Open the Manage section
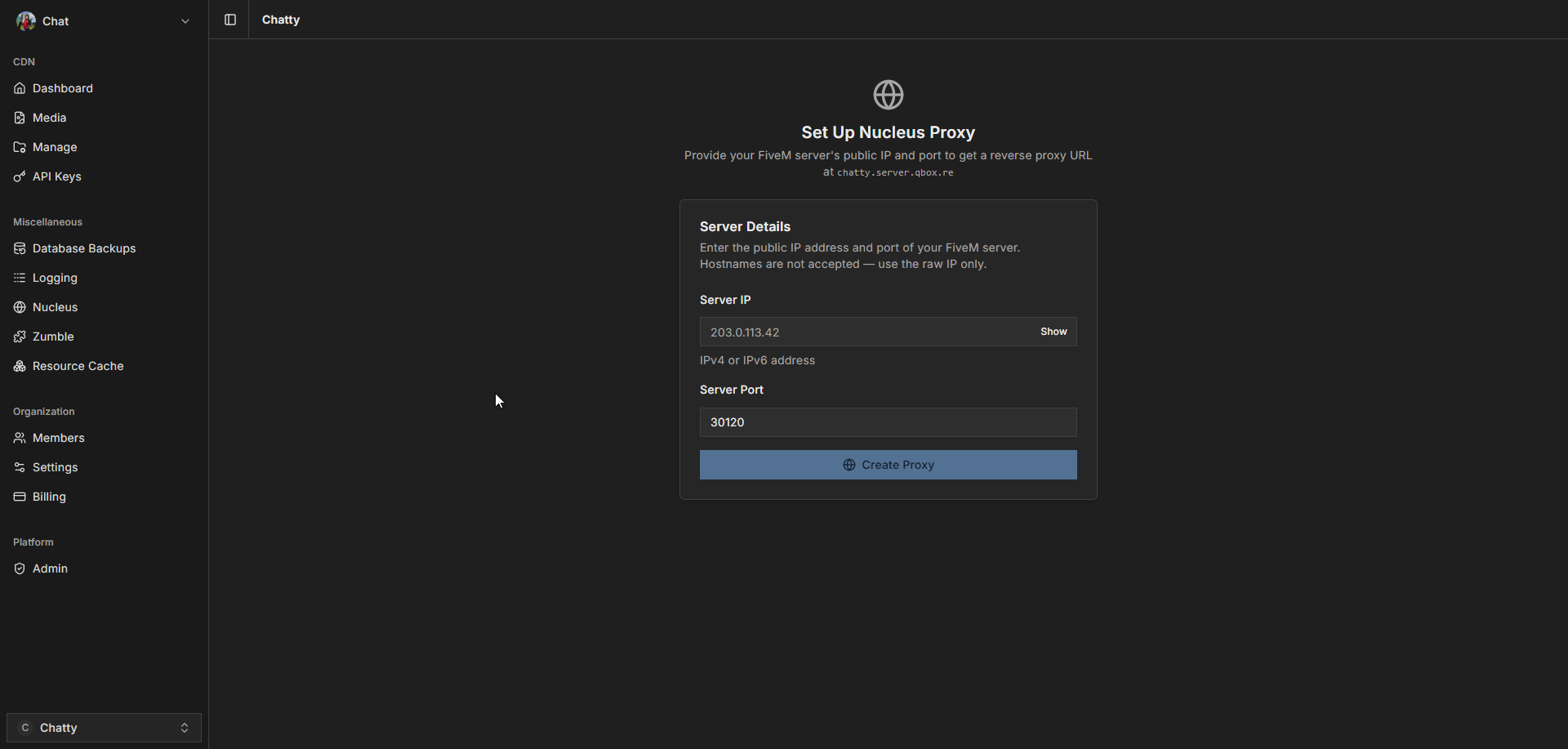The width and height of the screenshot is (1568, 749). pyautogui.click(x=55, y=147)
